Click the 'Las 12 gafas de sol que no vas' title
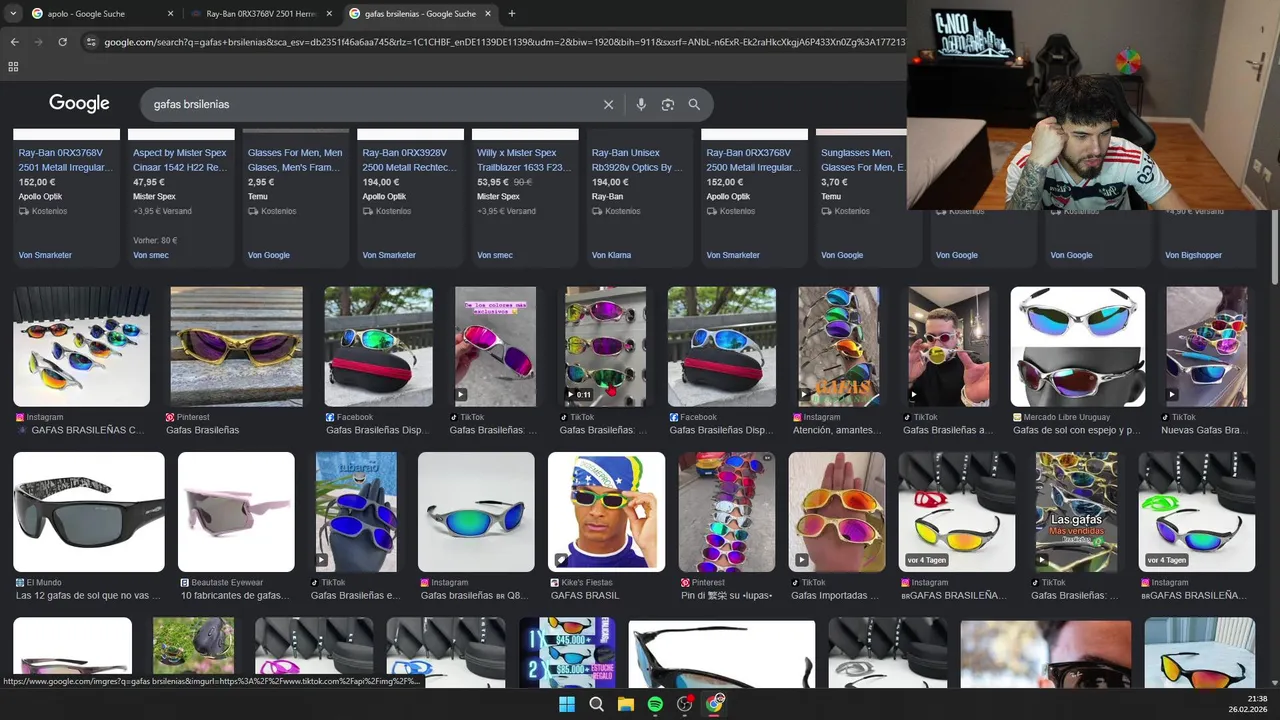 (88, 595)
